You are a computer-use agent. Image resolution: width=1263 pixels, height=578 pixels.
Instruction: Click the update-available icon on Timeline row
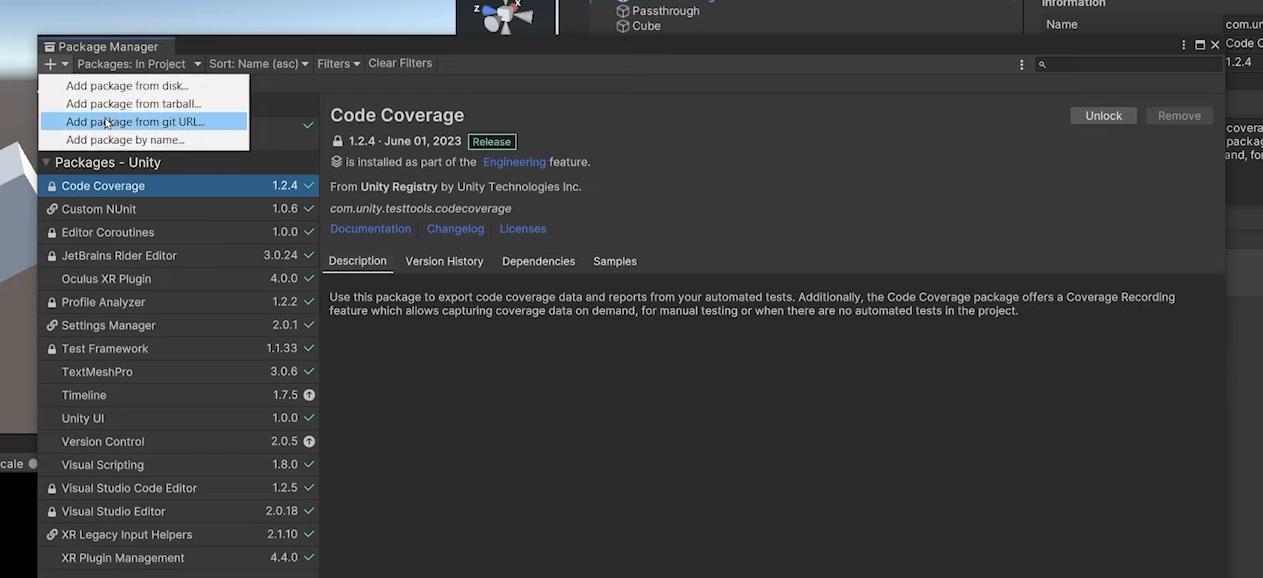click(309, 395)
